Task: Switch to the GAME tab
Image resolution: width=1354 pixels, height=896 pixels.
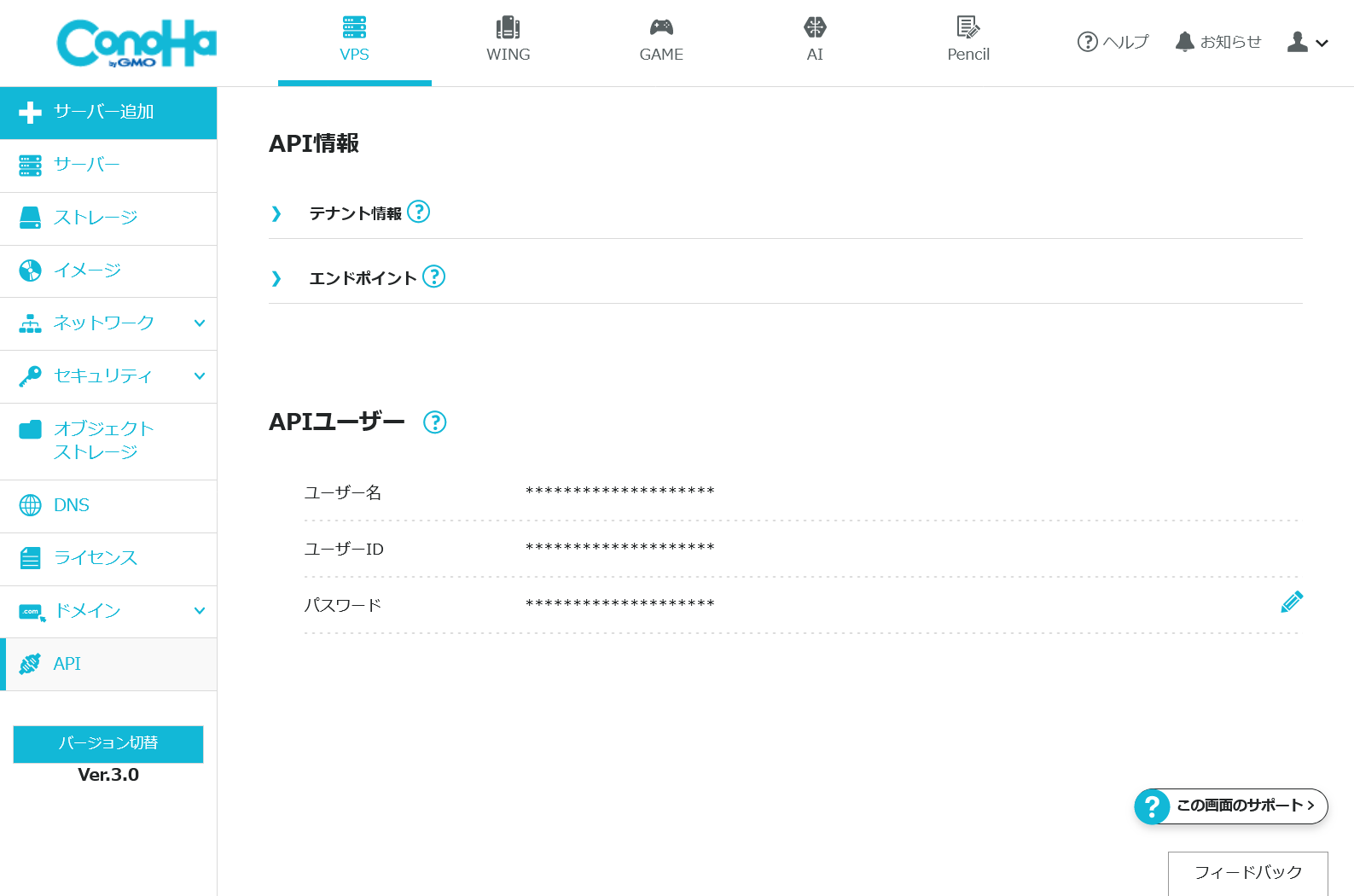Action: coord(661,43)
